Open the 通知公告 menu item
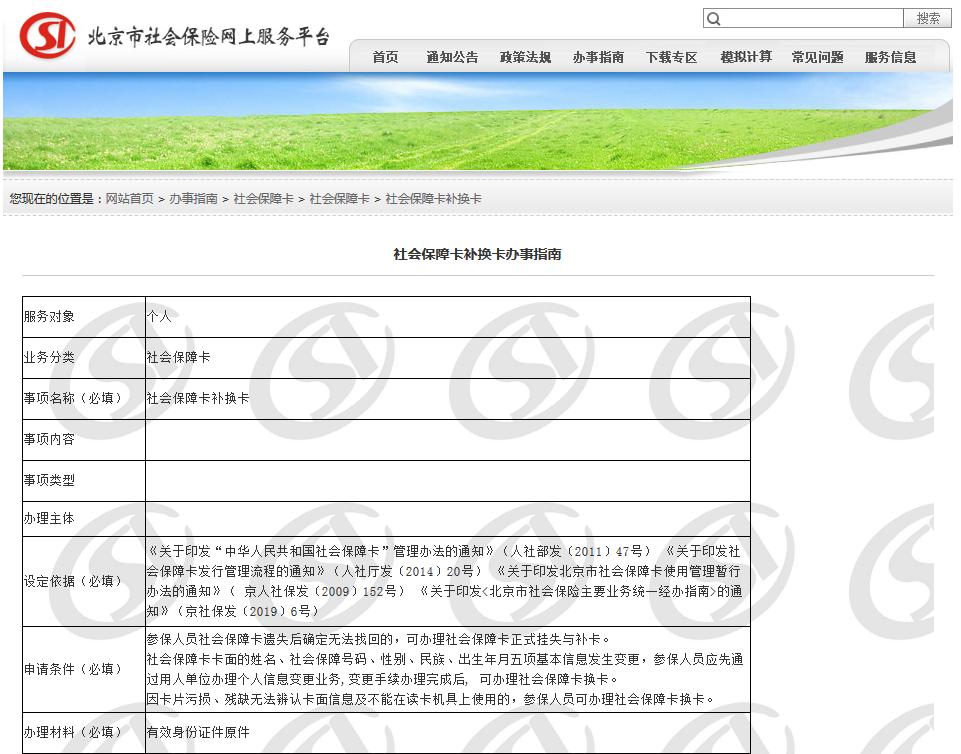The width and height of the screenshot is (961, 754). point(452,57)
